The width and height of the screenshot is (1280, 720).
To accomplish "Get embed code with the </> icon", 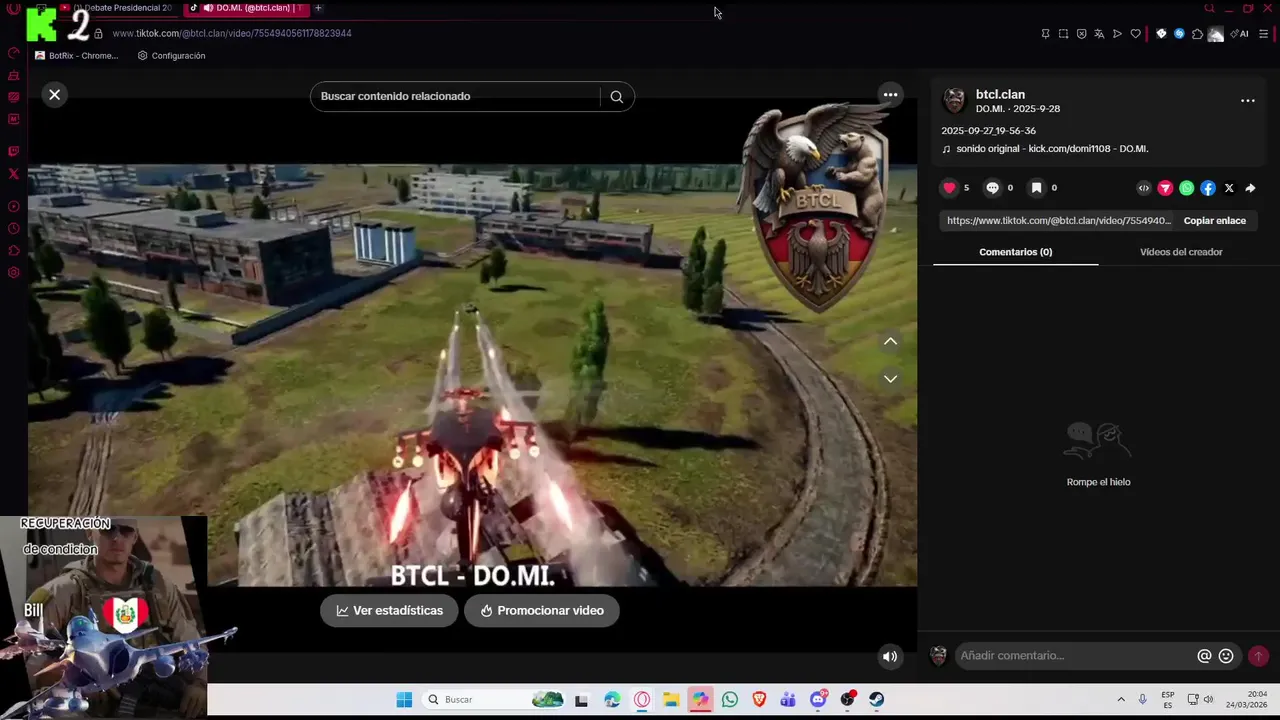I will click(1144, 188).
